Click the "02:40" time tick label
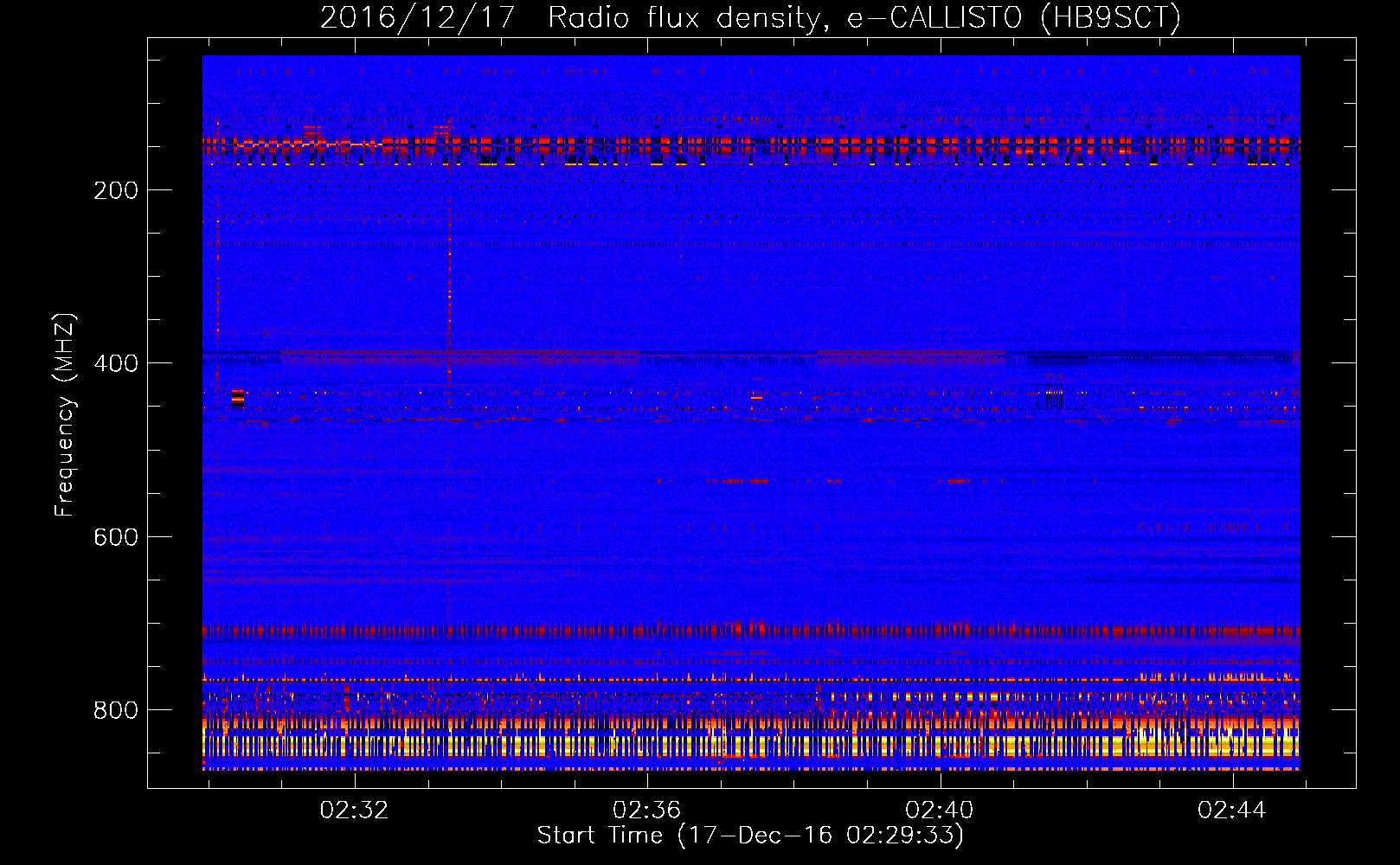The height and width of the screenshot is (865, 1400). pos(939,811)
